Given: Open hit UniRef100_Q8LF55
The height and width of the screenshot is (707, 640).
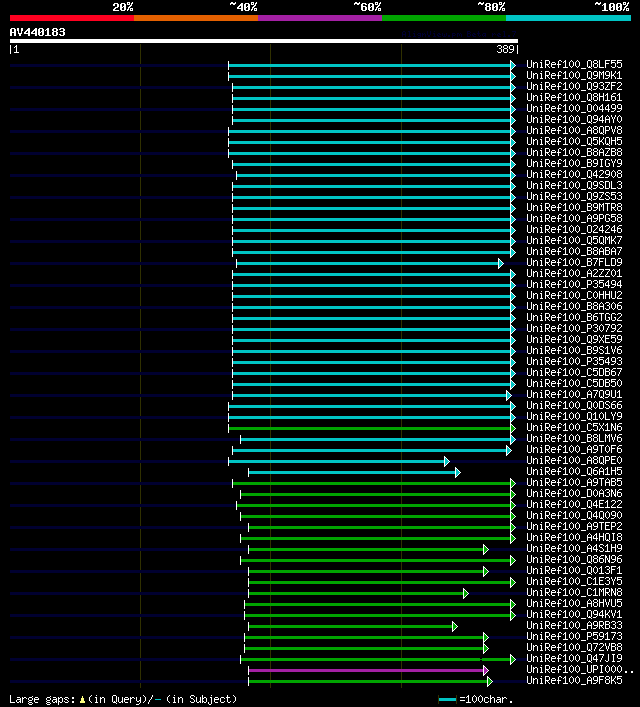Looking at the screenshot, I should coord(574,64).
